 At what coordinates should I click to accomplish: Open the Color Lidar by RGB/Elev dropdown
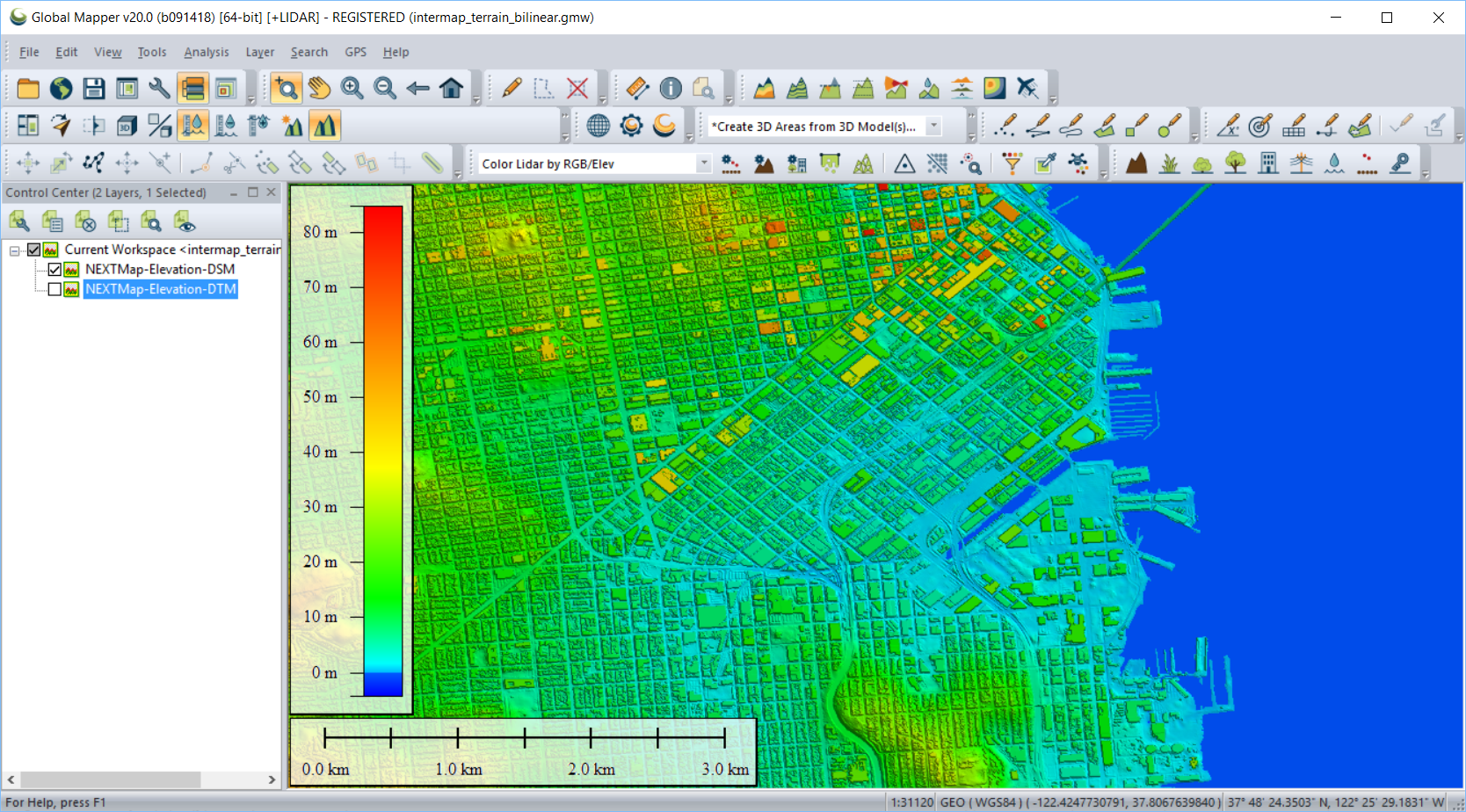point(703,163)
